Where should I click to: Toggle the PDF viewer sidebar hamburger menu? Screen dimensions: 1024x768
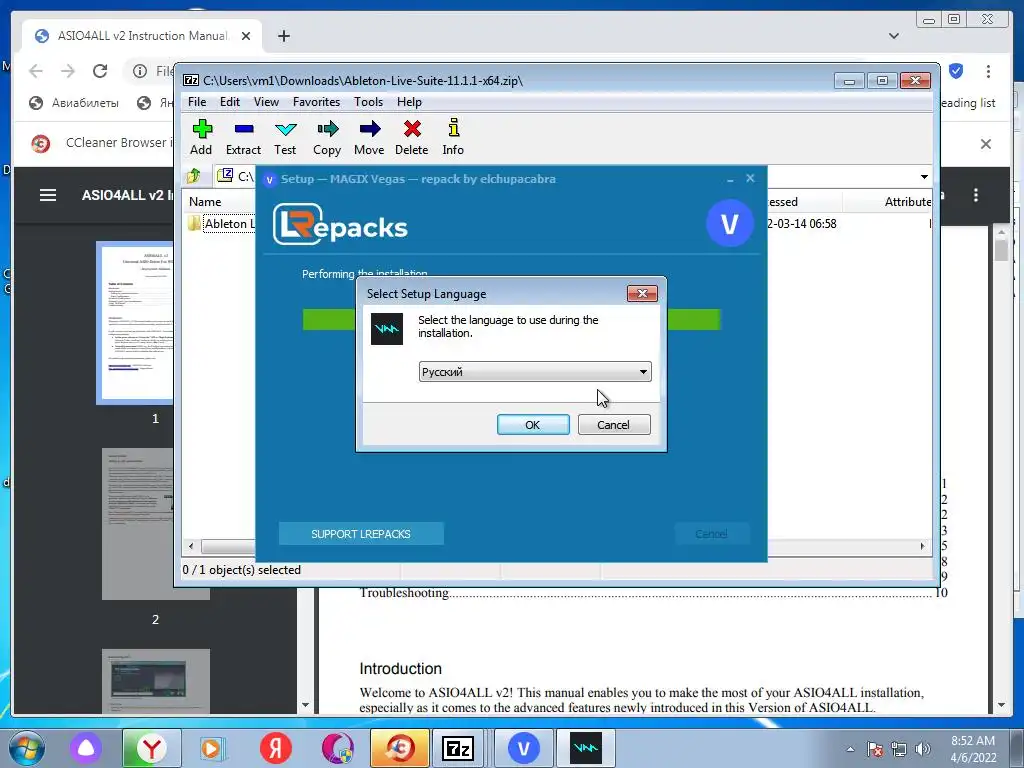48,195
